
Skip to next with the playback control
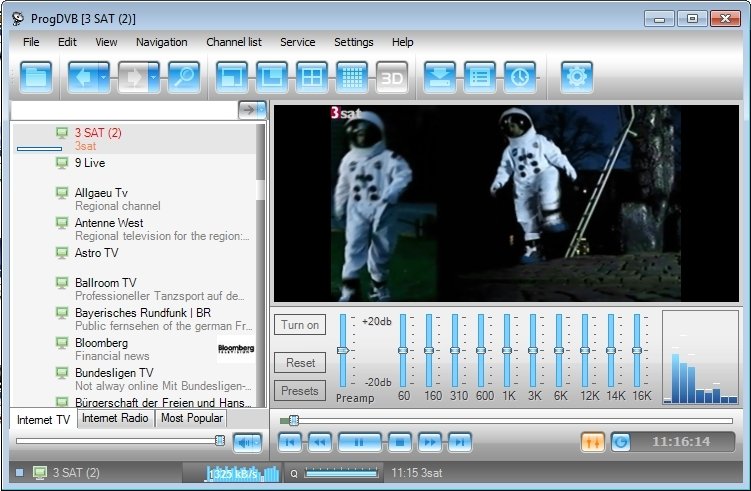[460, 442]
